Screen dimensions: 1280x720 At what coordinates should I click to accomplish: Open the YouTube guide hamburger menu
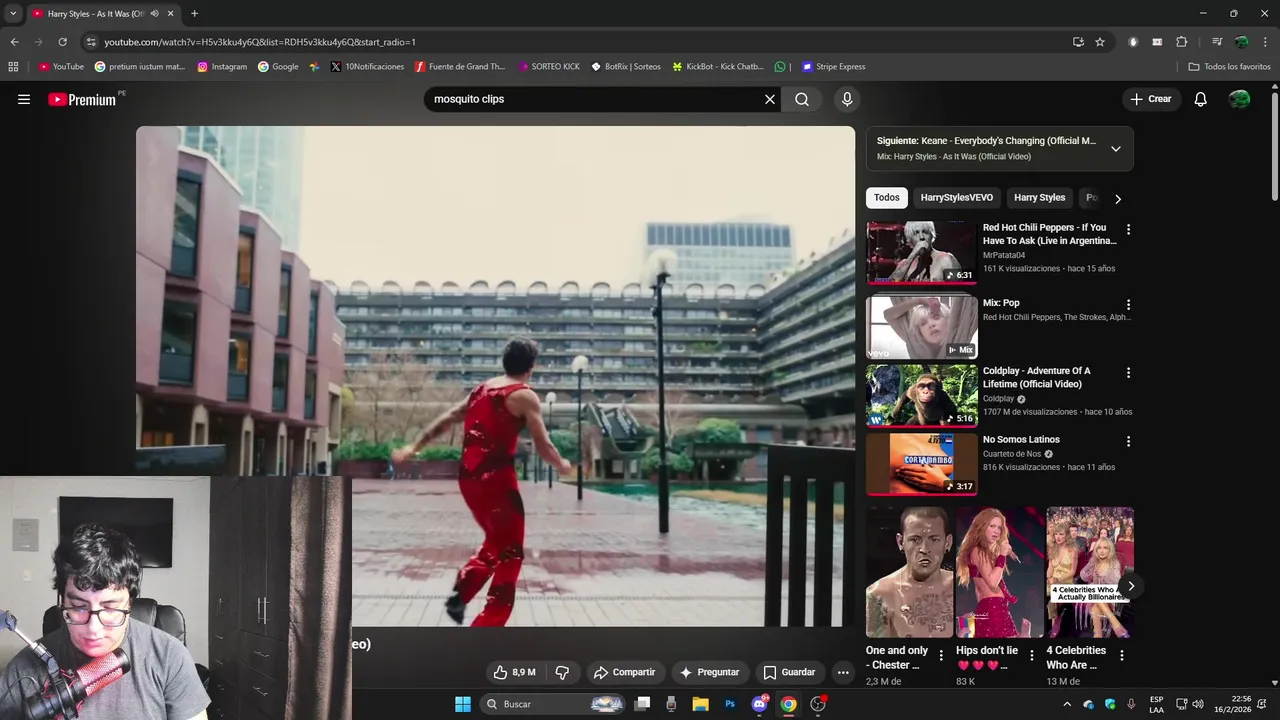(24, 99)
